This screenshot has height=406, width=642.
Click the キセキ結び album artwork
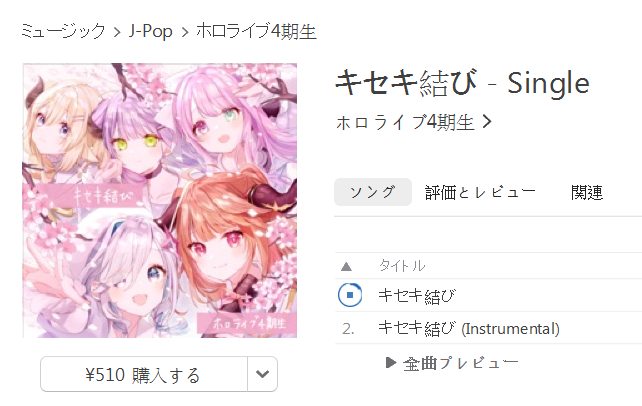pyautogui.click(x=160, y=201)
